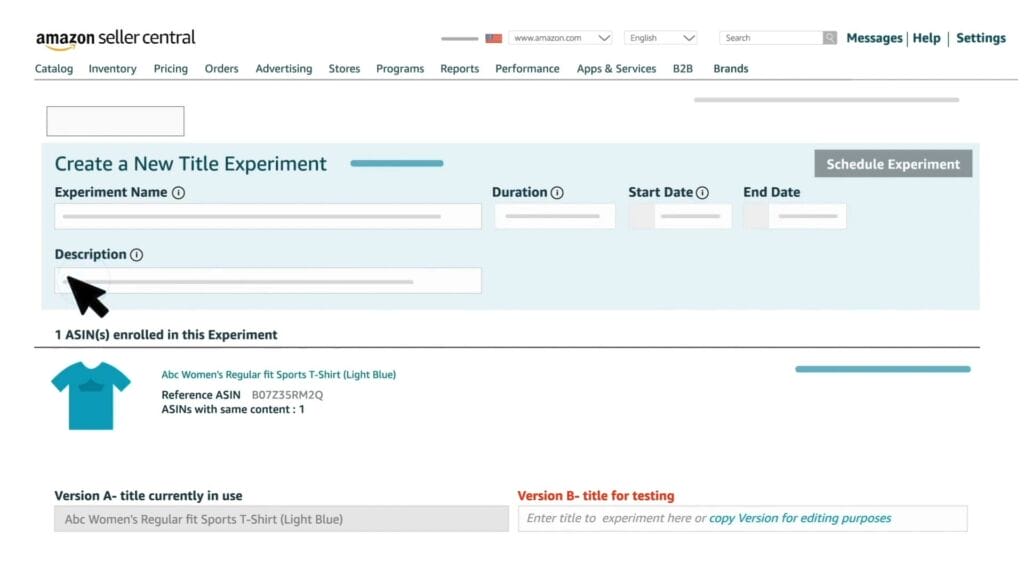Click 'Version A- title currently in use' label
1024x576 pixels.
148,496
